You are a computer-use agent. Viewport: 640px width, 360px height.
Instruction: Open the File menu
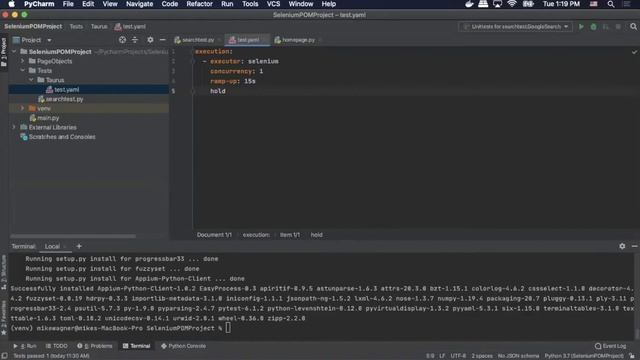tap(68, 4)
